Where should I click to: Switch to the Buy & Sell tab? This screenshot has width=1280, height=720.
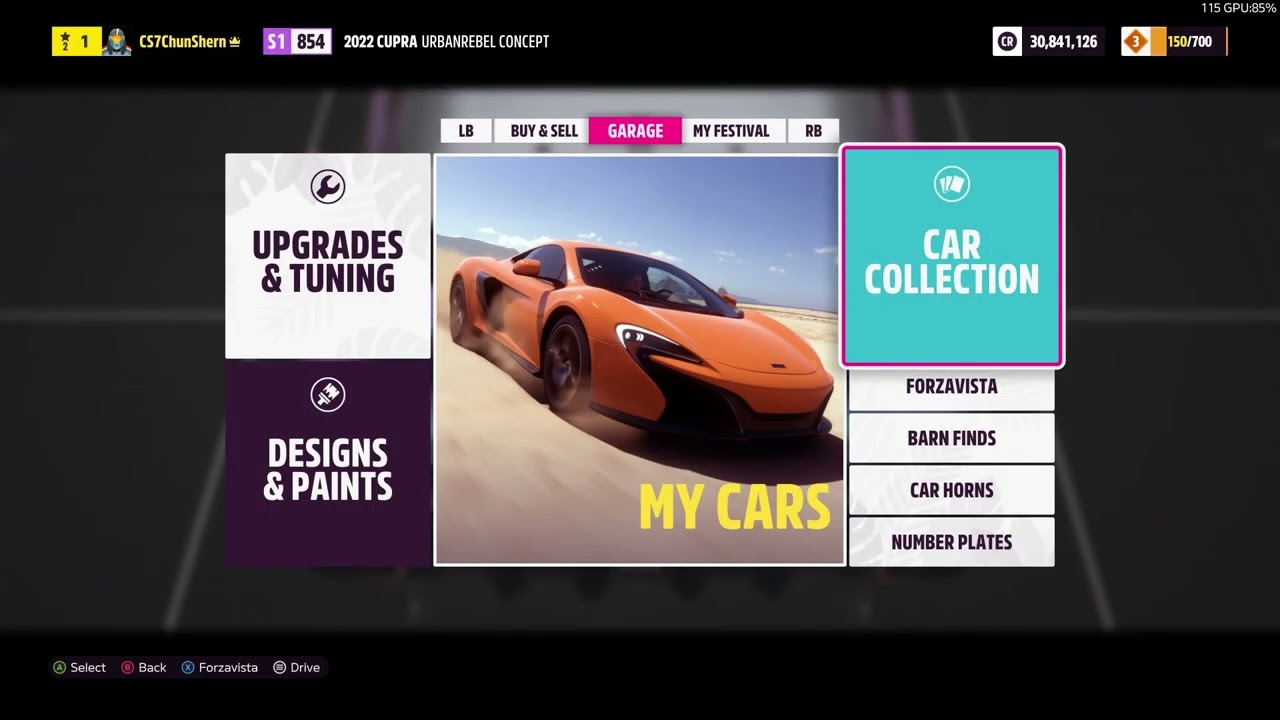tap(544, 131)
